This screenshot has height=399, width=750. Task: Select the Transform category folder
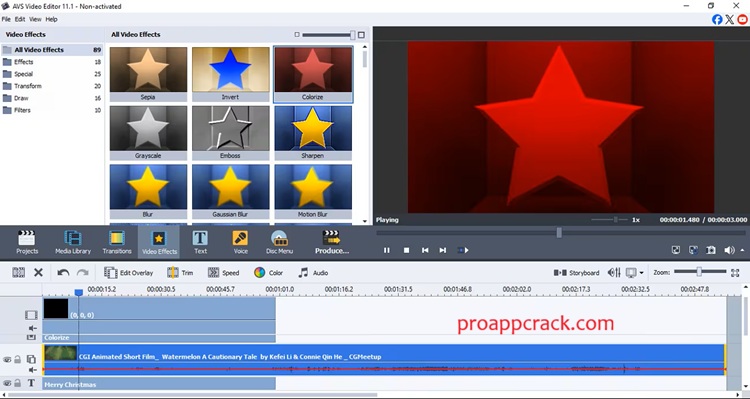tap(52, 86)
